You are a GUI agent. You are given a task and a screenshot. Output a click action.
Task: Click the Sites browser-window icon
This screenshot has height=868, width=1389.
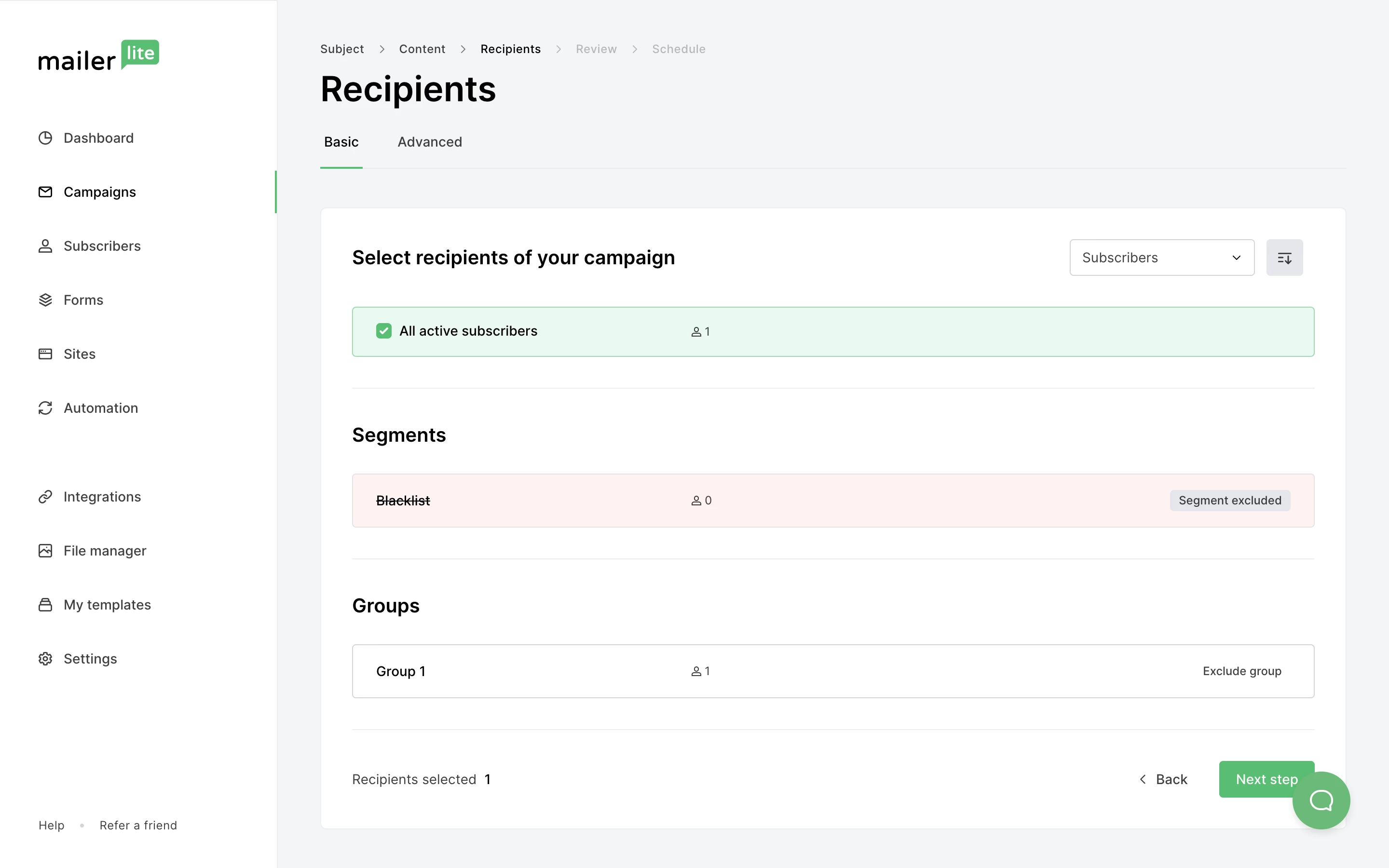(45, 353)
